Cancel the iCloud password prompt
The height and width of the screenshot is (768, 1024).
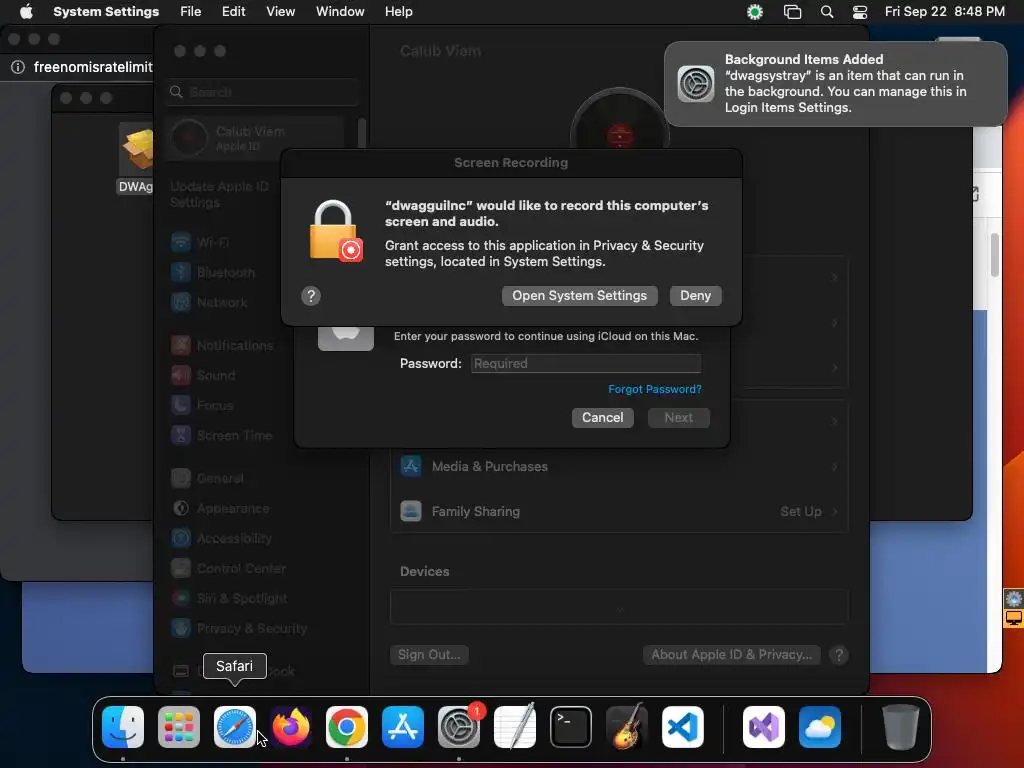603,418
